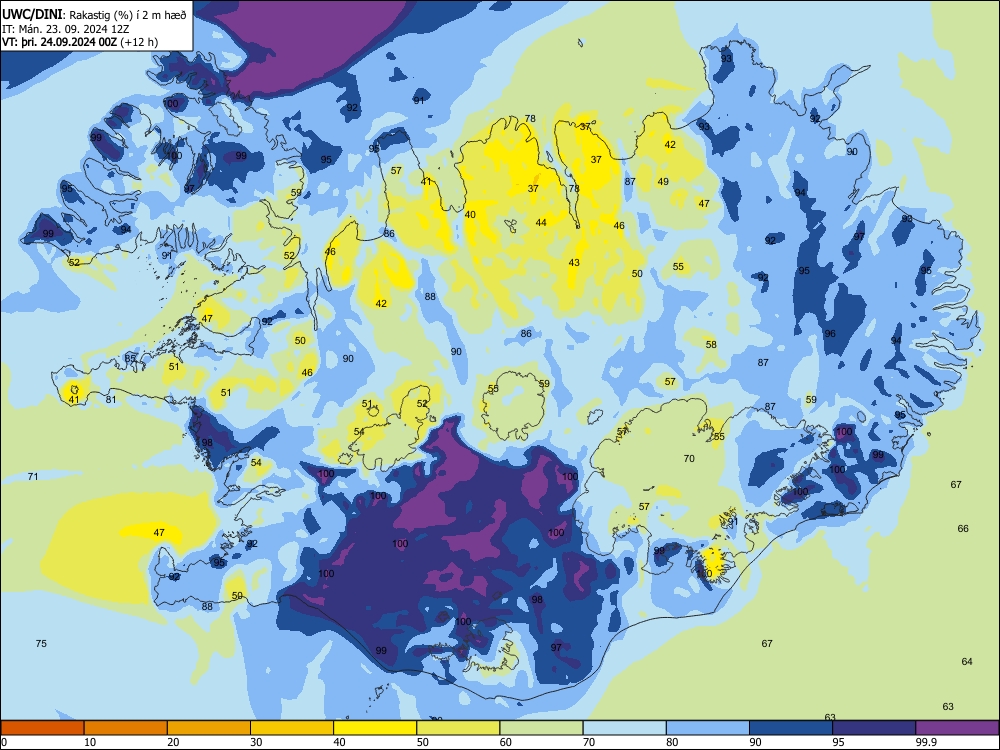Click the '10' legend tick label
Viewport: 1000px width, 750px height.
click(90, 742)
